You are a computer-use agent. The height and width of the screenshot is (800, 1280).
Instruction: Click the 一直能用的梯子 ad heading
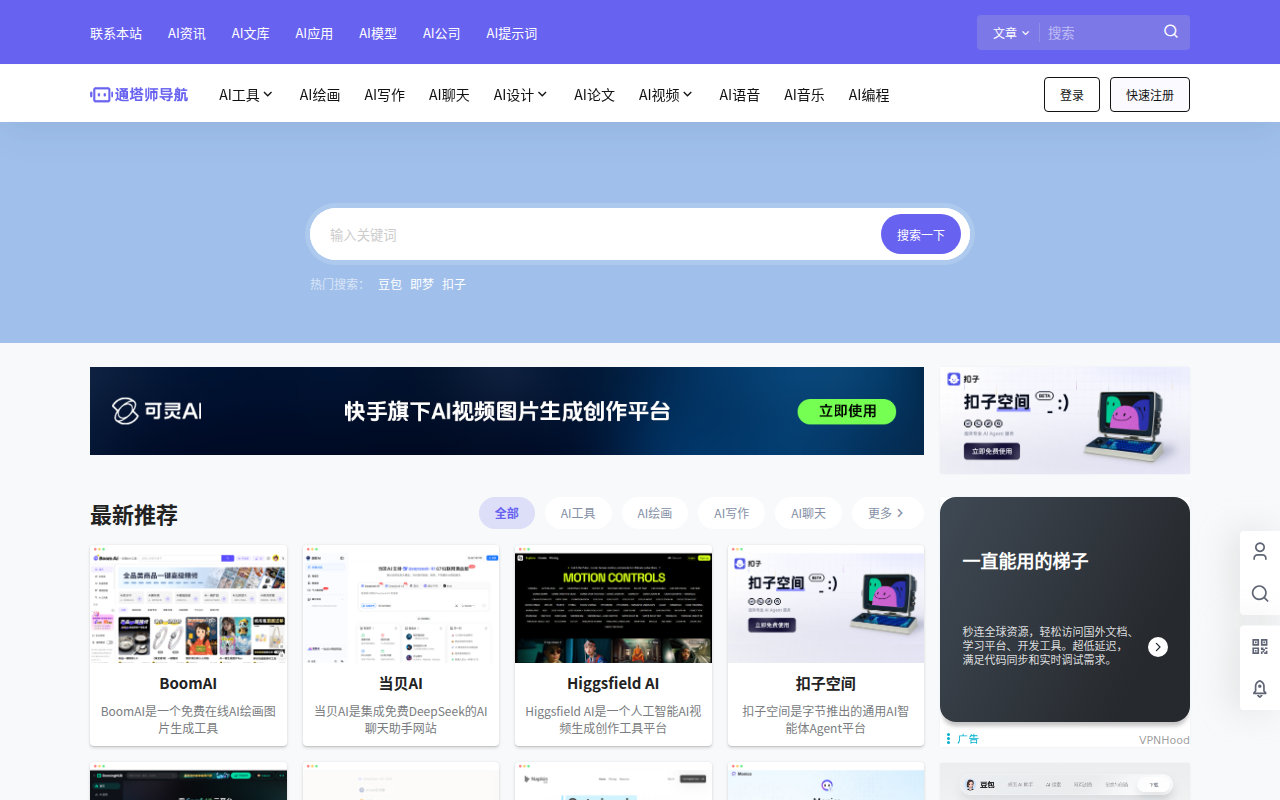tap(1025, 562)
